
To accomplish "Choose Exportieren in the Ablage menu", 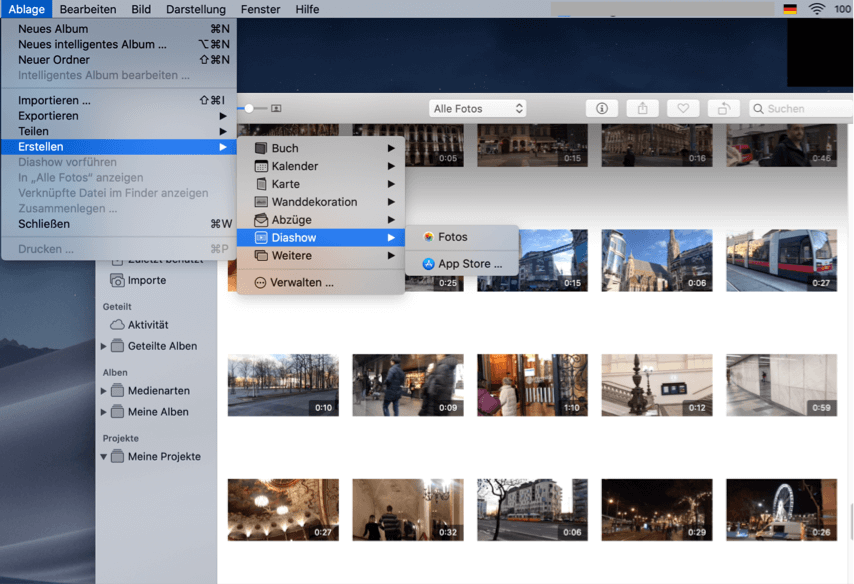I will 48,116.
